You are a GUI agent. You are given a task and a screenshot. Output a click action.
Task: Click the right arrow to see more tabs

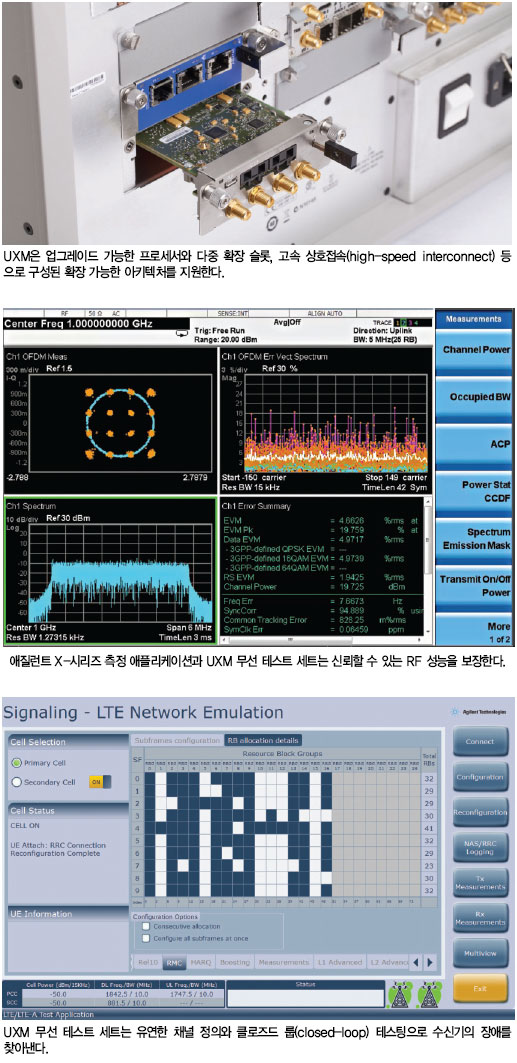pos(430,962)
